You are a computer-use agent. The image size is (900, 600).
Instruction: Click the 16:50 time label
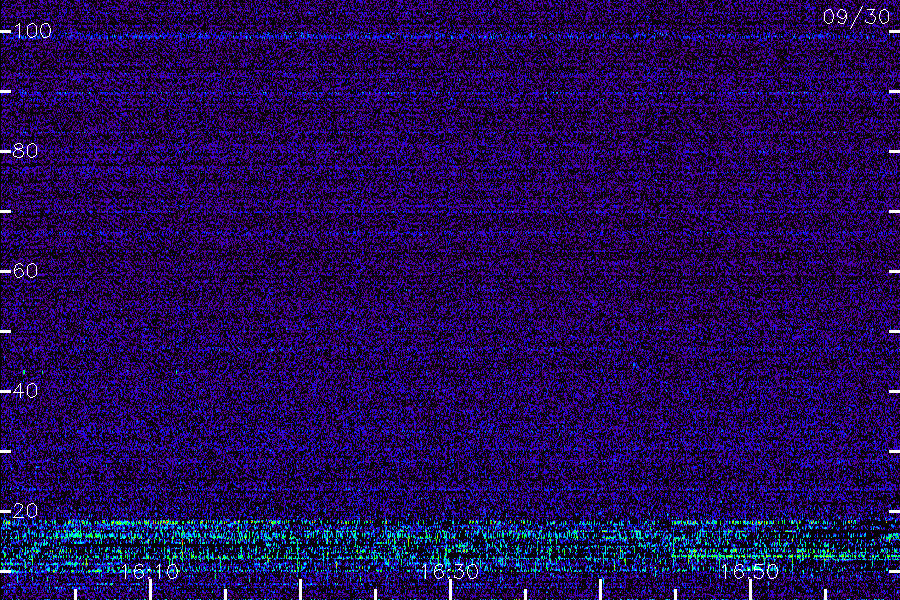(750, 572)
